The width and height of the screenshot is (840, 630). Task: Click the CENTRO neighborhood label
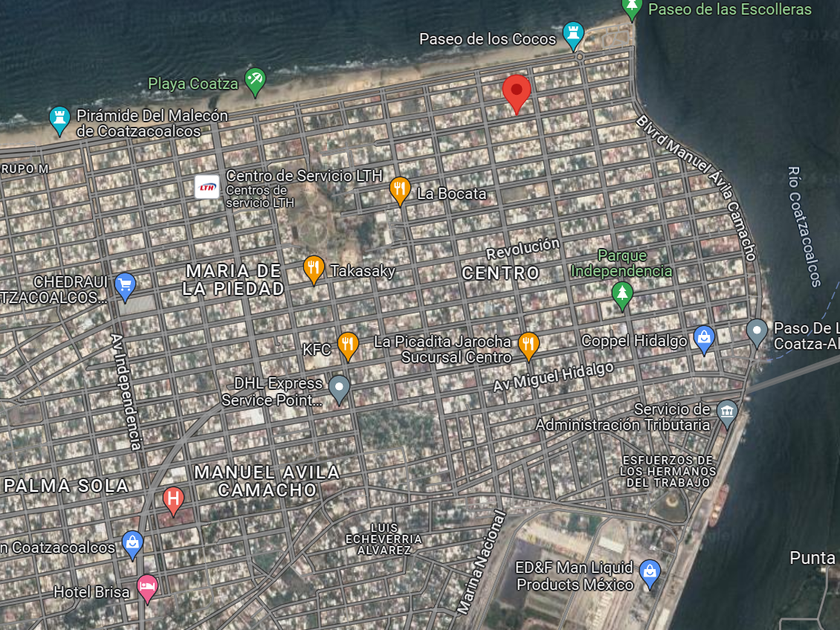pyautogui.click(x=500, y=273)
